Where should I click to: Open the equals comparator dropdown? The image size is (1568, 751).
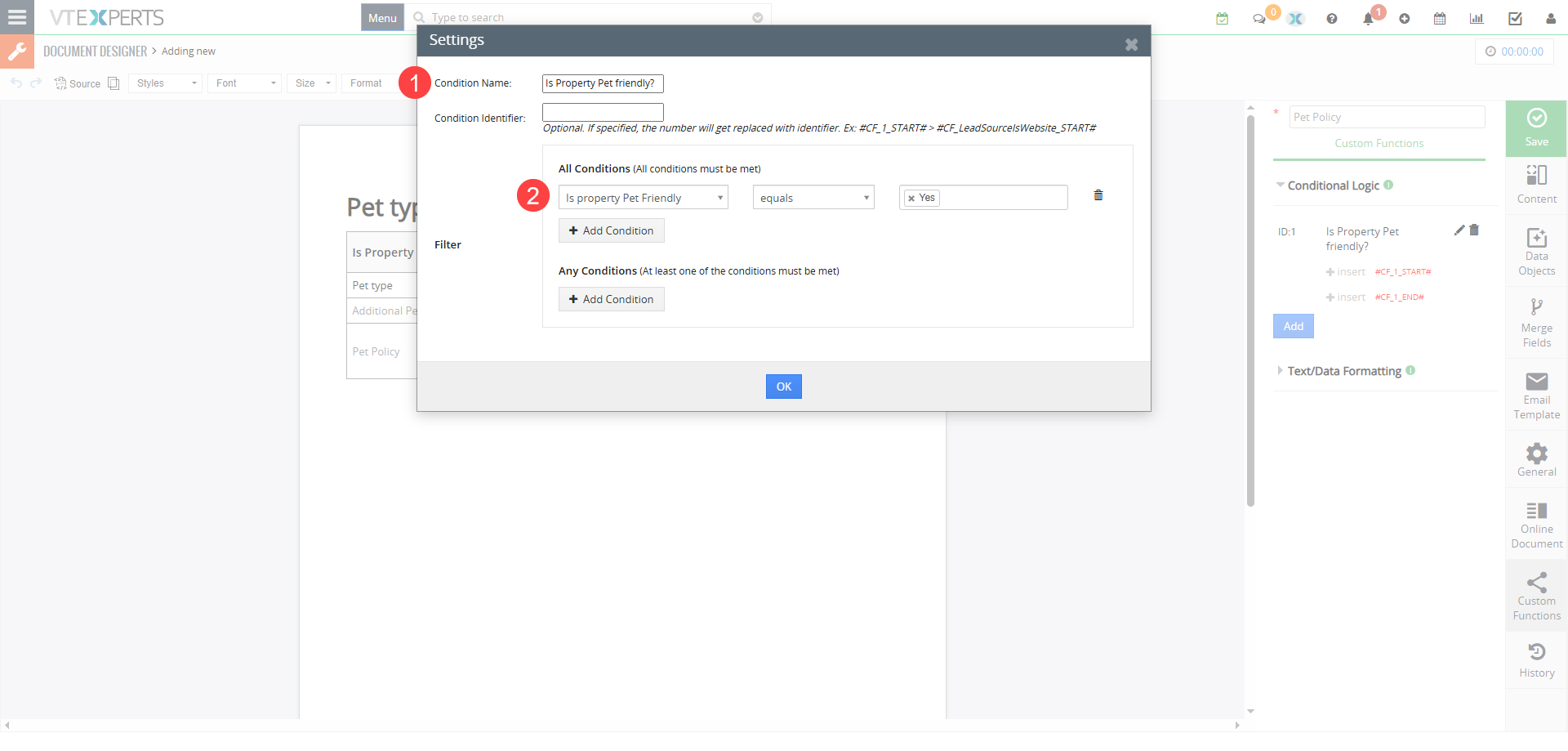pos(813,198)
